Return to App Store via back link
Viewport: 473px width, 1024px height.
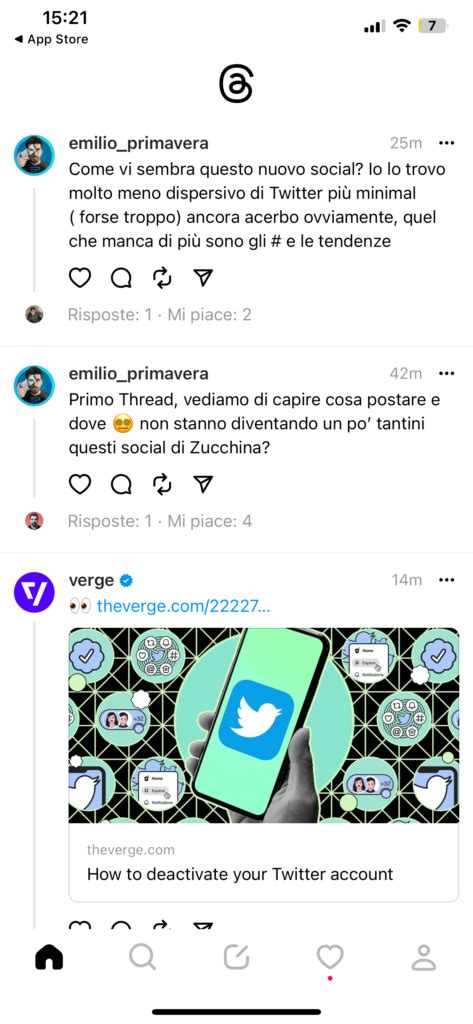(x=51, y=40)
